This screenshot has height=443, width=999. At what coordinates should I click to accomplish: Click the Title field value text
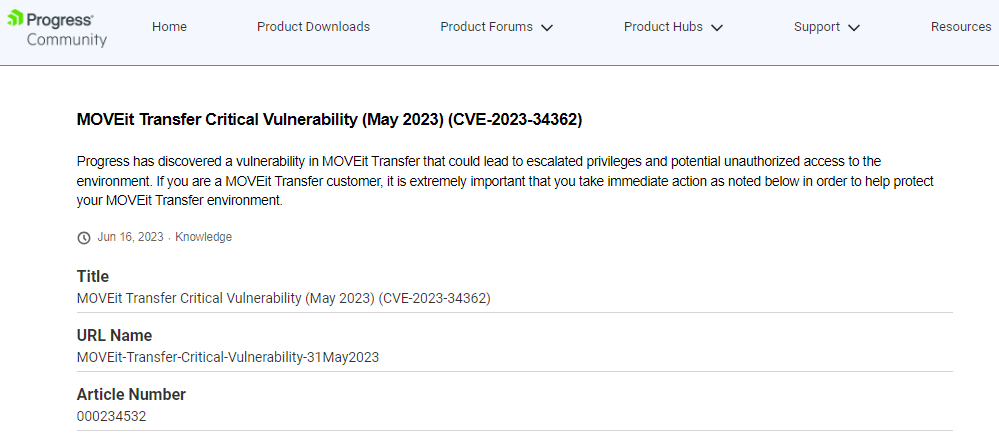[x=283, y=298]
